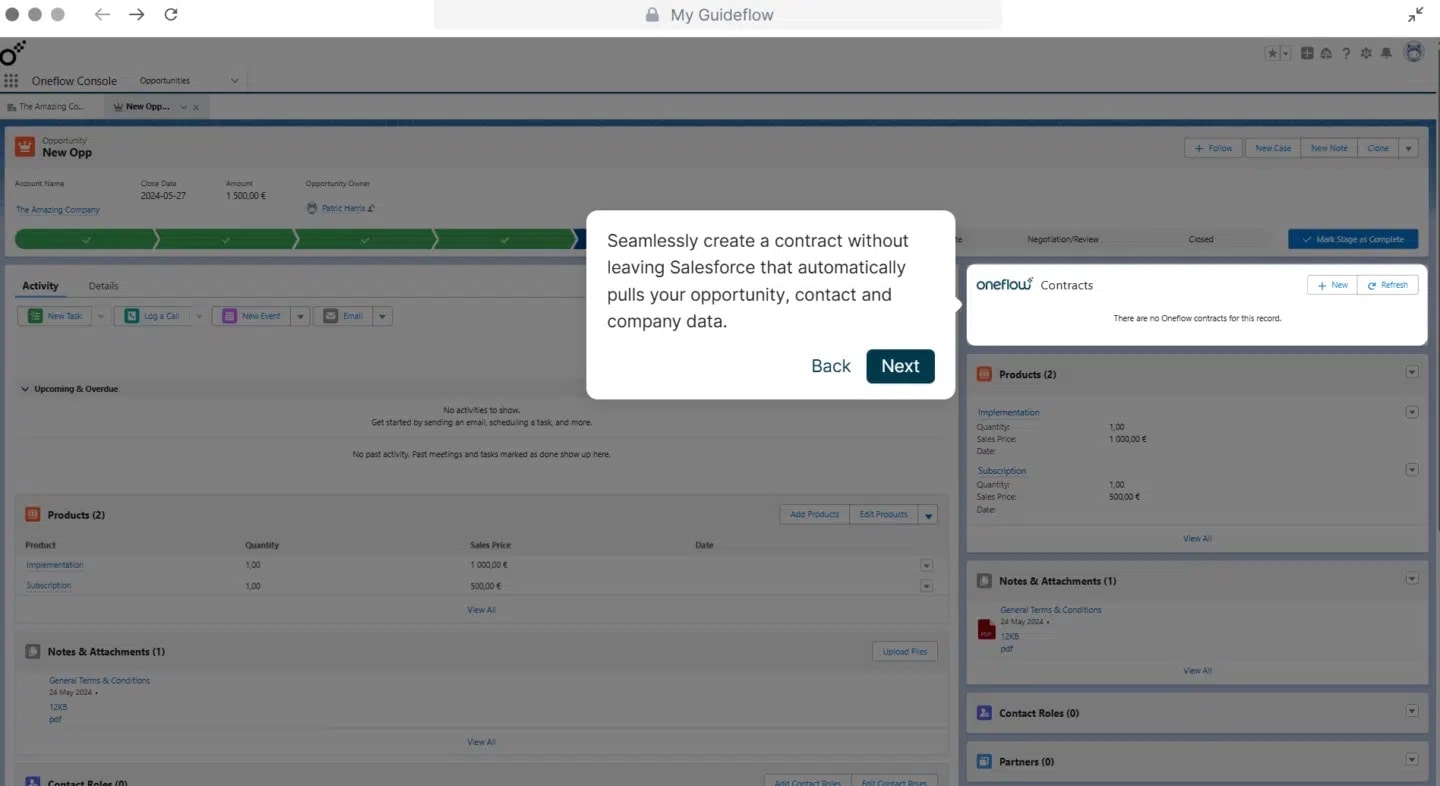
Task: Click the favorites star icon
Action: (1272, 53)
